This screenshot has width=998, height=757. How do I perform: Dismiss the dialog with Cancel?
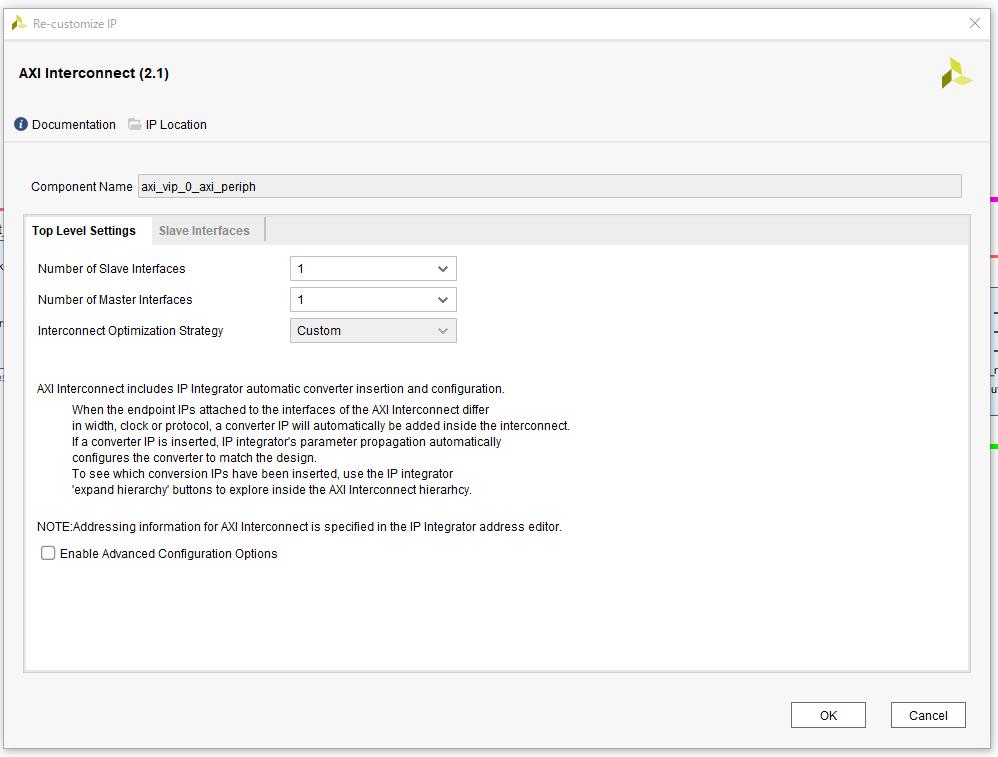(928, 714)
